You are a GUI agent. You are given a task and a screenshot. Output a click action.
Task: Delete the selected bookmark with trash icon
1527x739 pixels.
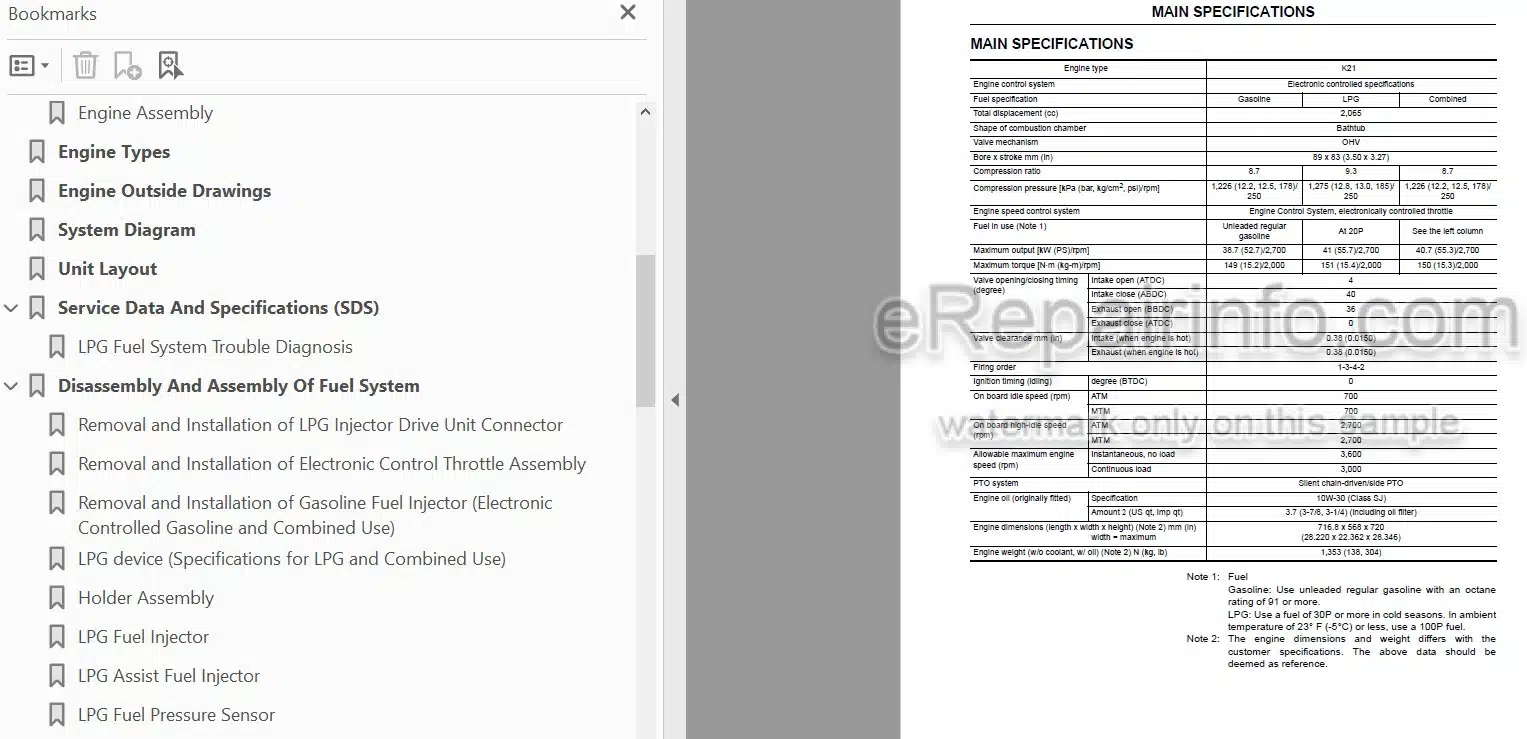[86, 66]
